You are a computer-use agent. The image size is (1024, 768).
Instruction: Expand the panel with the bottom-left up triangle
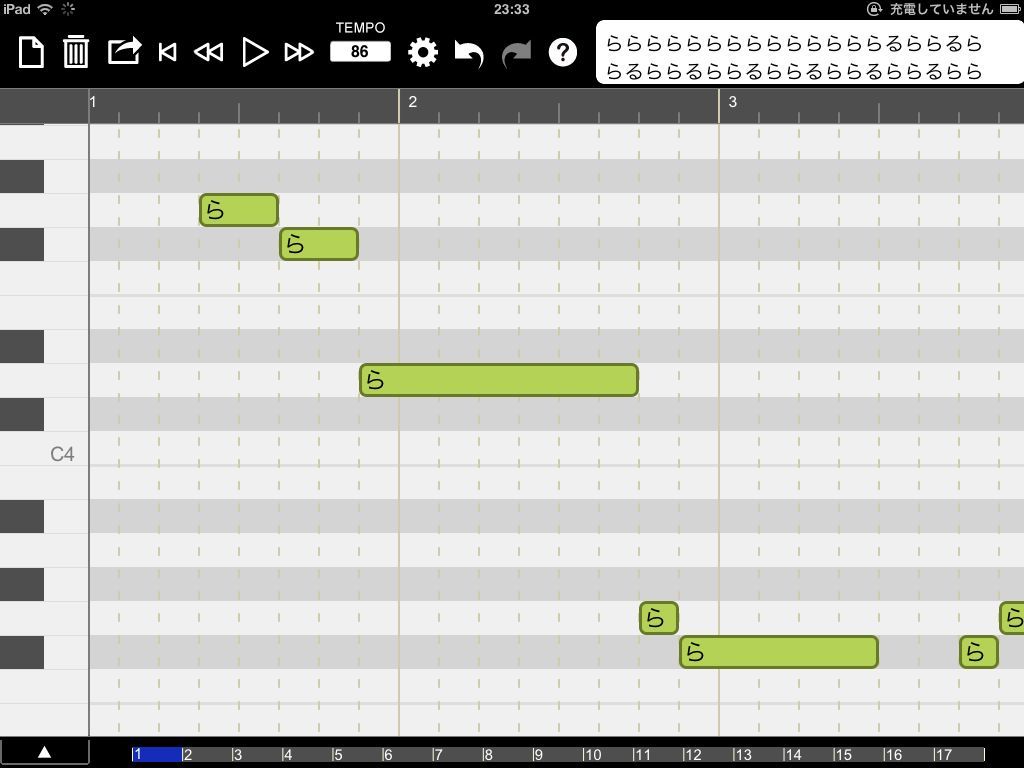(44, 752)
